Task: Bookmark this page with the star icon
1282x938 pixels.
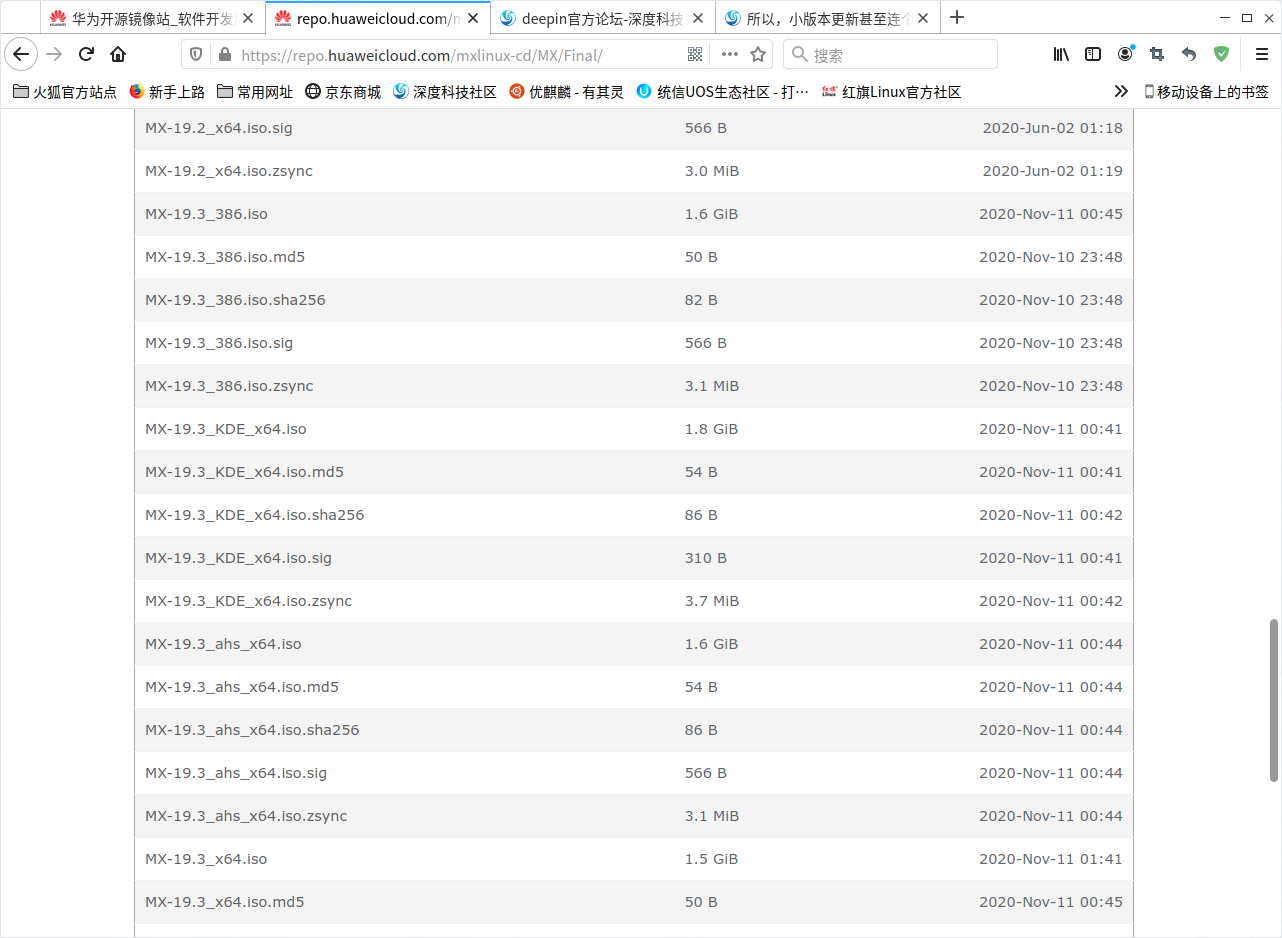Action: point(758,54)
